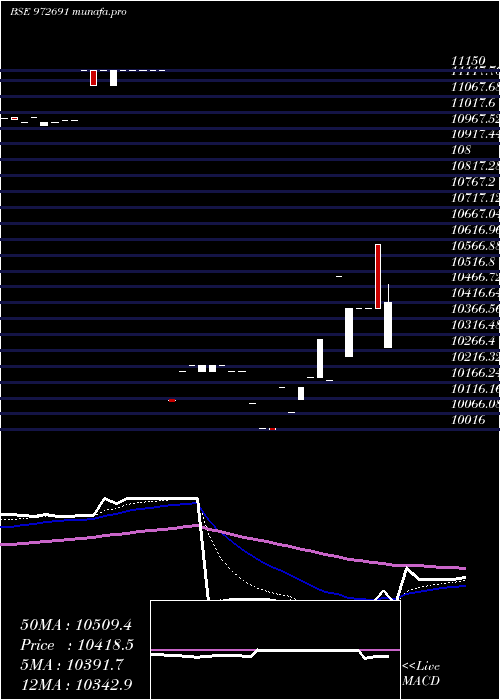Click the 10767.2 price axis label
This screenshot has width=500, height=700.
click(x=473, y=182)
